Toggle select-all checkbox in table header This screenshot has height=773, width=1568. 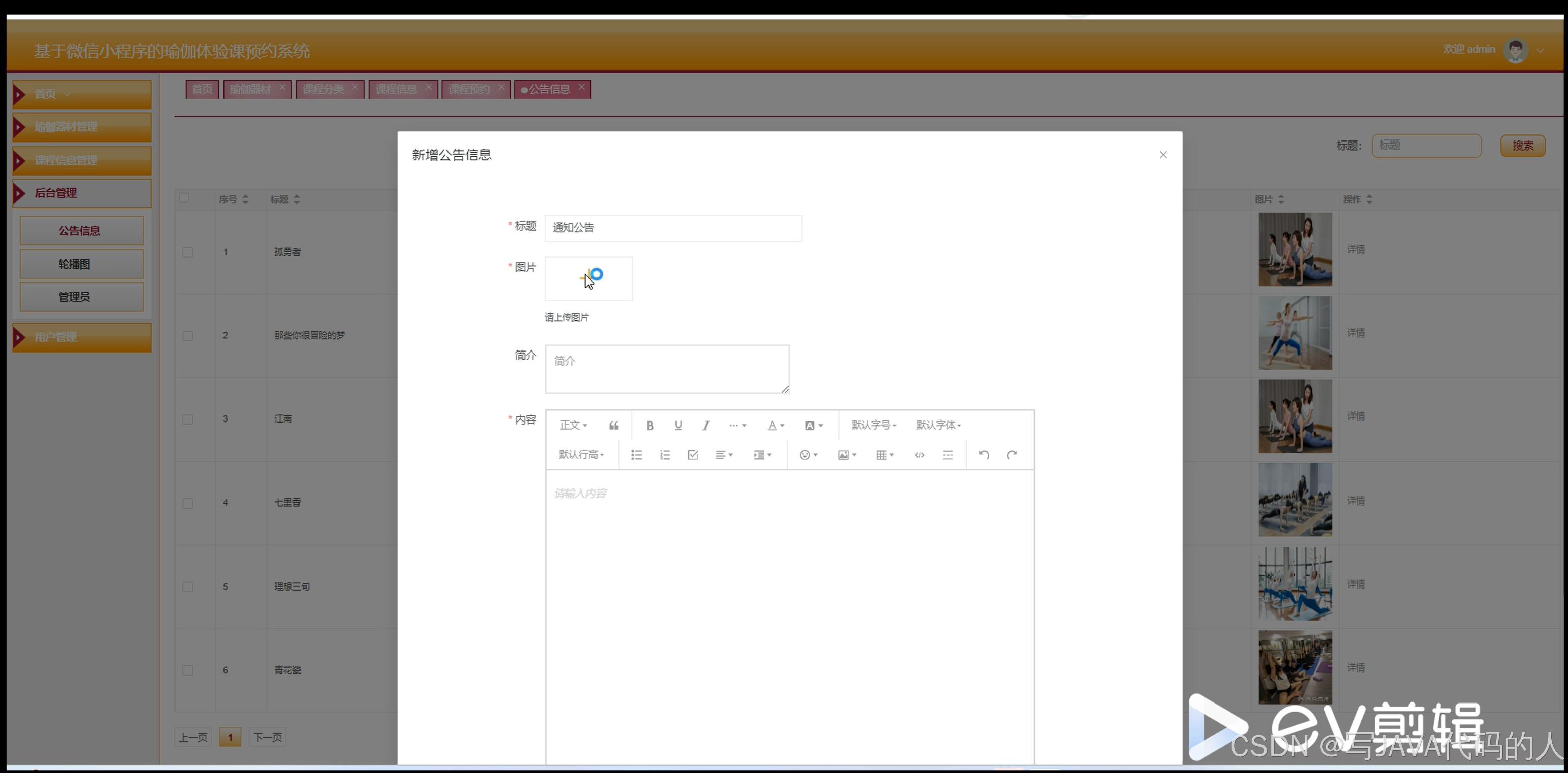184,198
